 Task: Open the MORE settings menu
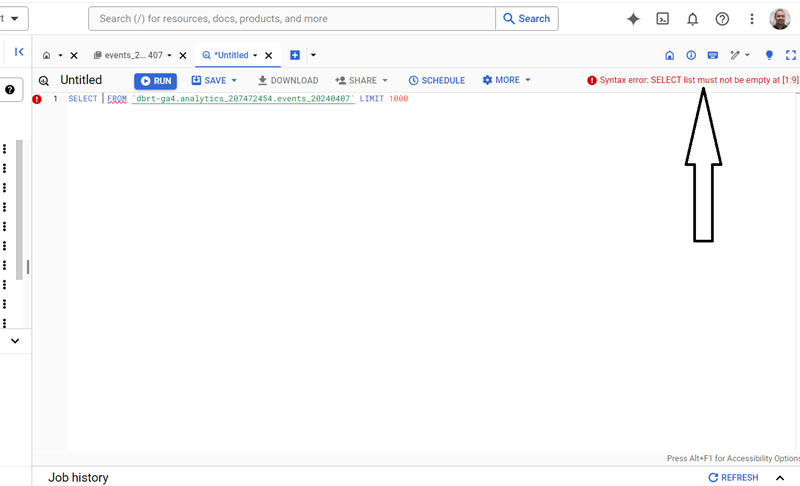pyautogui.click(x=501, y=80)
